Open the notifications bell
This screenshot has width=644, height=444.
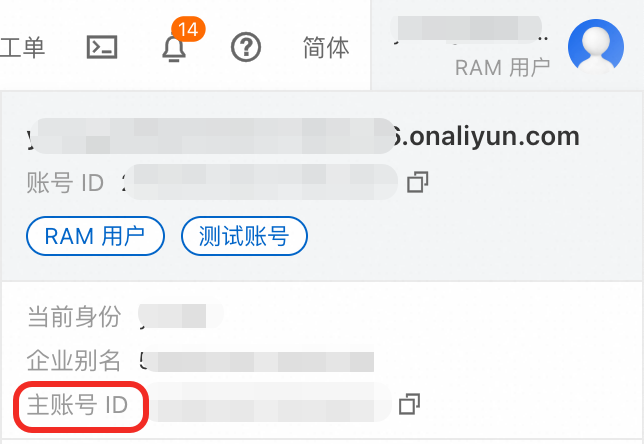174,48
